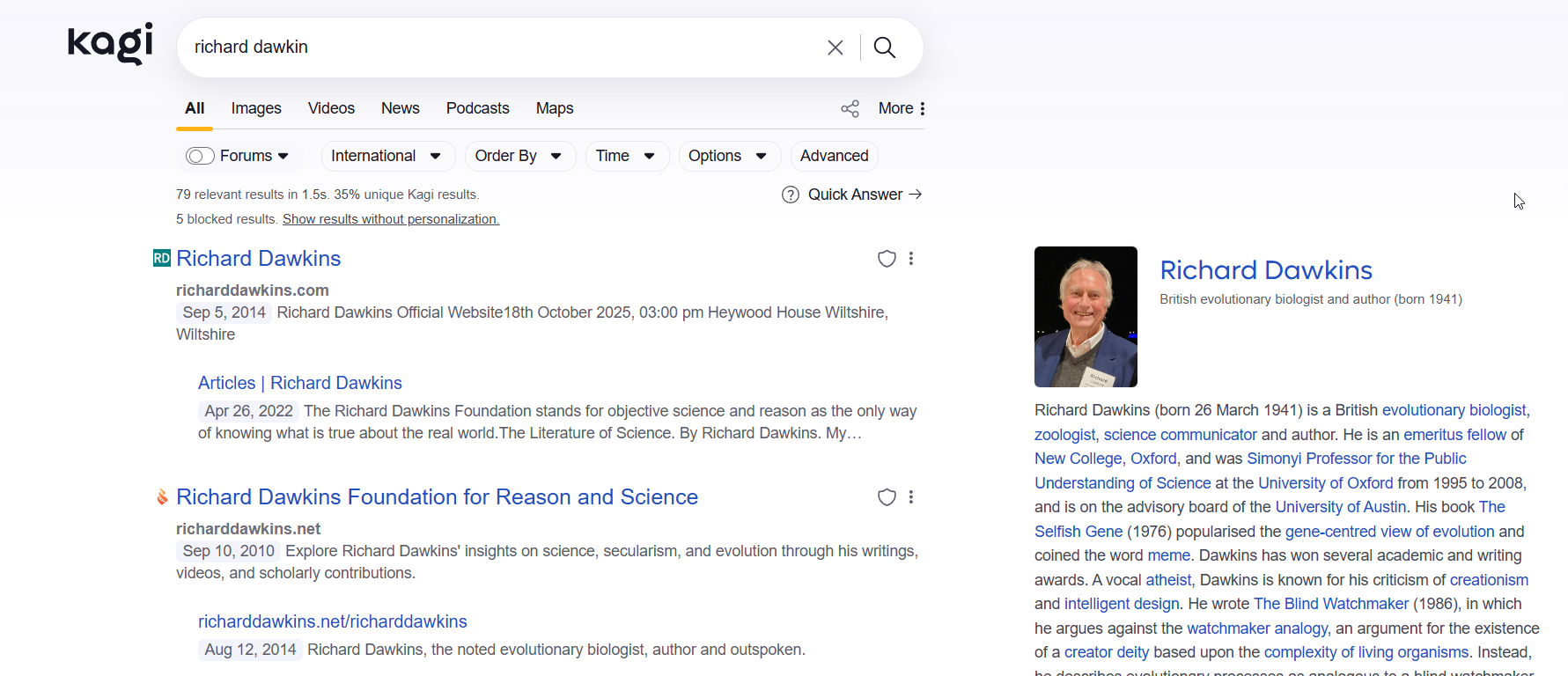Screen dimensions: 1568x676
Task: Open three-dot menu for richarddawkins.com result
Action: click(x=911, y=259)
